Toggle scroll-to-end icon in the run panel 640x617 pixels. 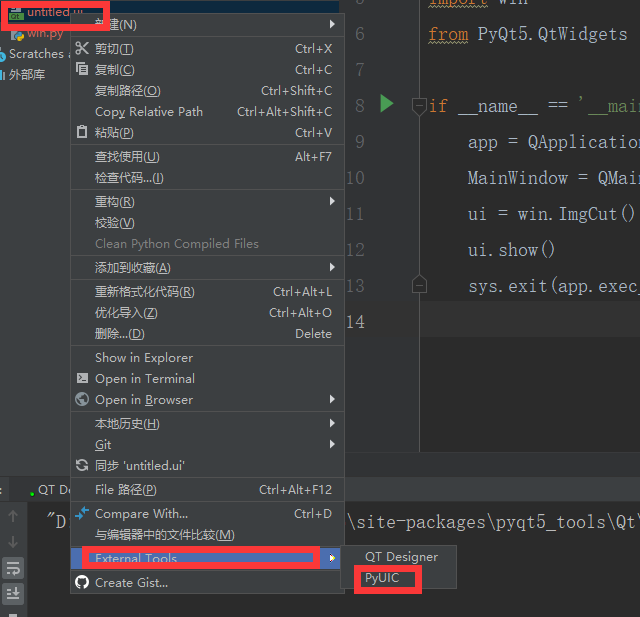tap(13, 593)
